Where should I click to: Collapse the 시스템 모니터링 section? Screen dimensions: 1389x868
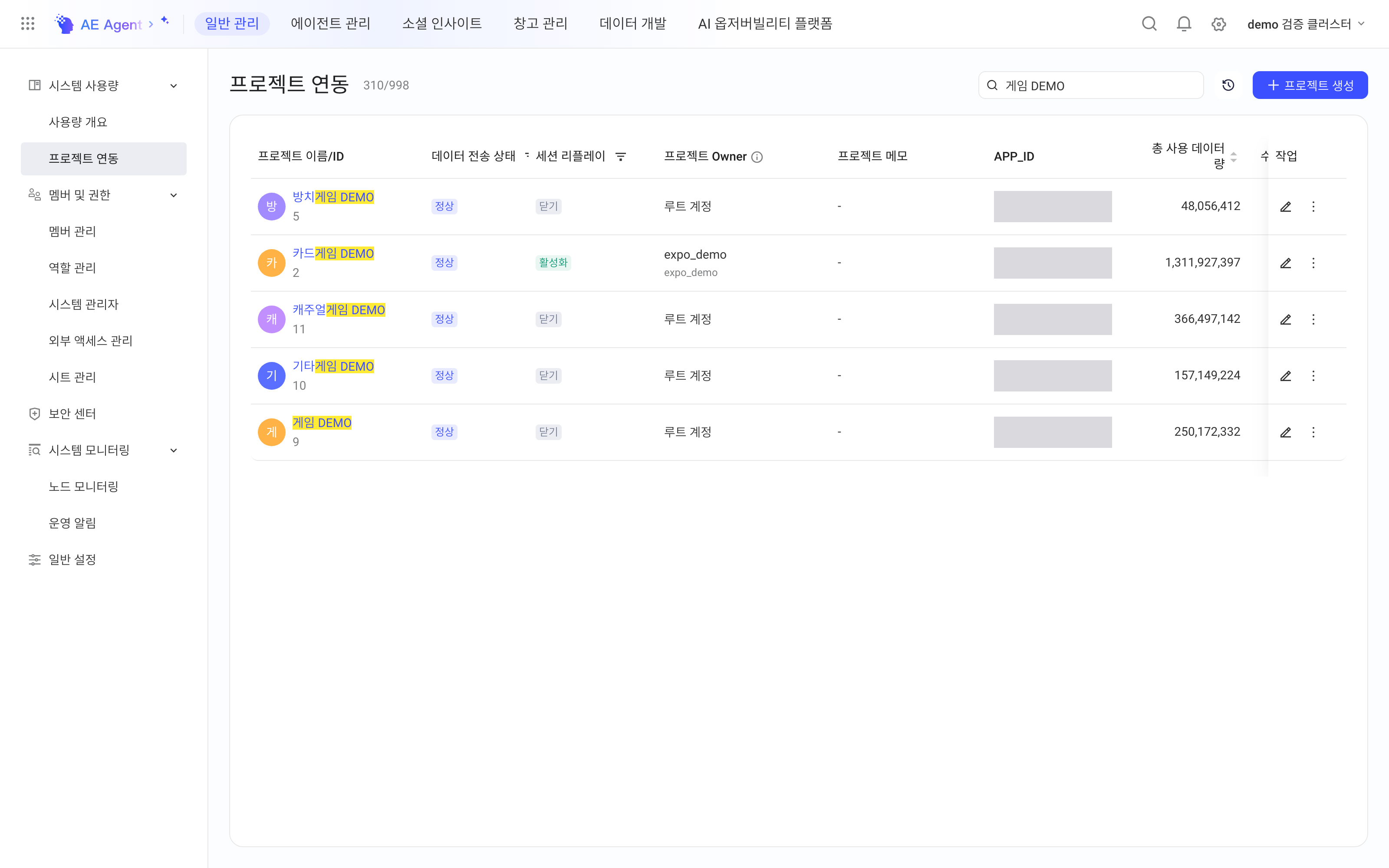(x=173, y=450)
